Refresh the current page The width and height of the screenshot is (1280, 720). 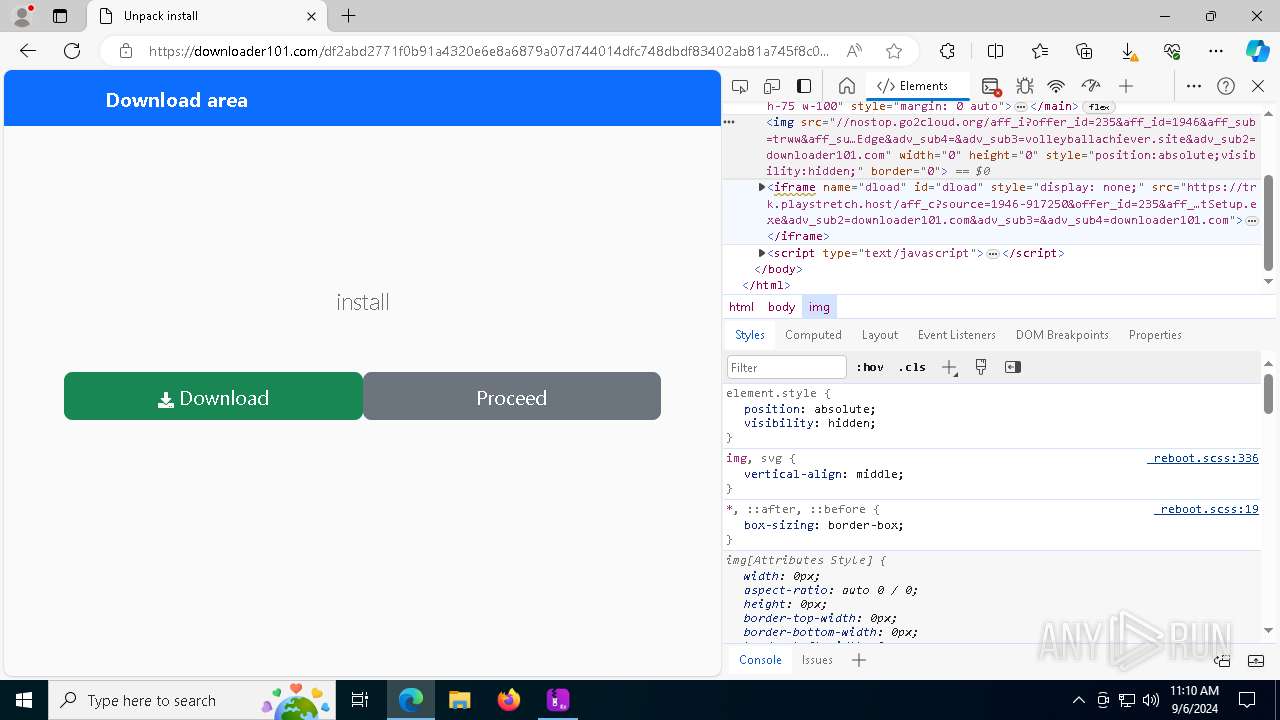click(72, 51)
